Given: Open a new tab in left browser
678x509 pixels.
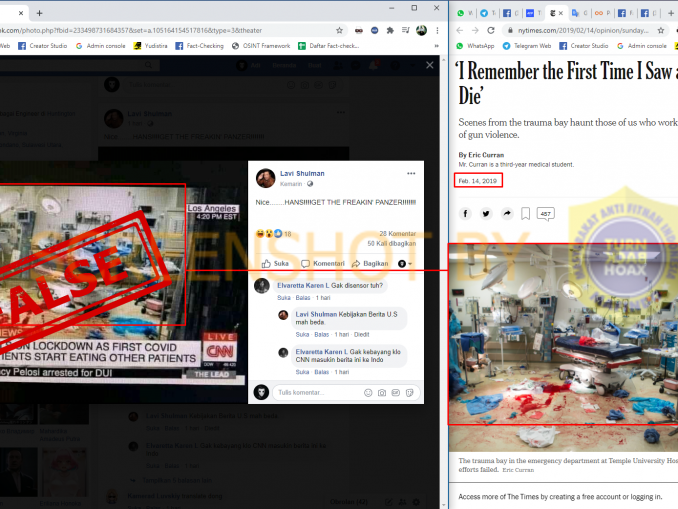Looking at the screenshot, I should 39,13.
